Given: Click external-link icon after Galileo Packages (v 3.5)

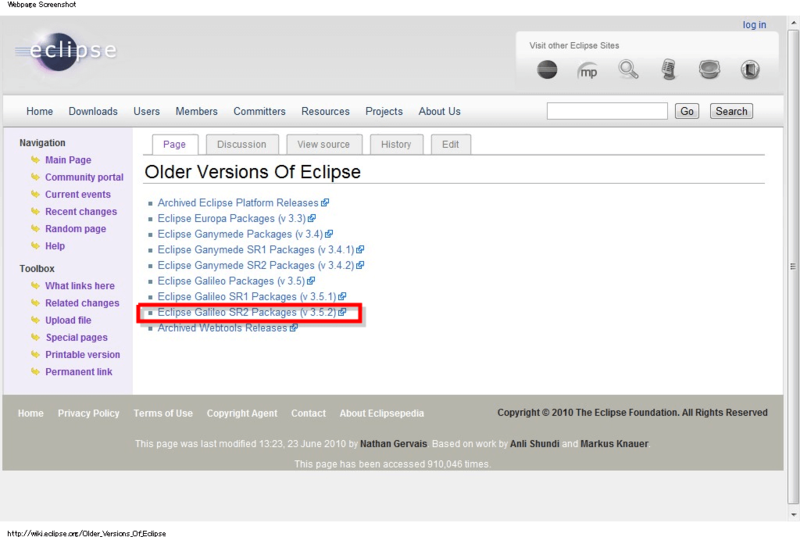Looking at the screenshot, I should coord(311,281).
